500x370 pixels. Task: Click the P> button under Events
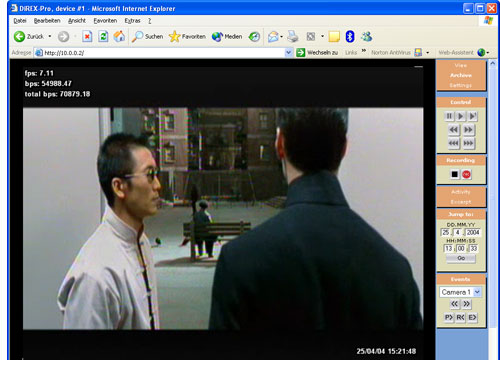[449, 317]
